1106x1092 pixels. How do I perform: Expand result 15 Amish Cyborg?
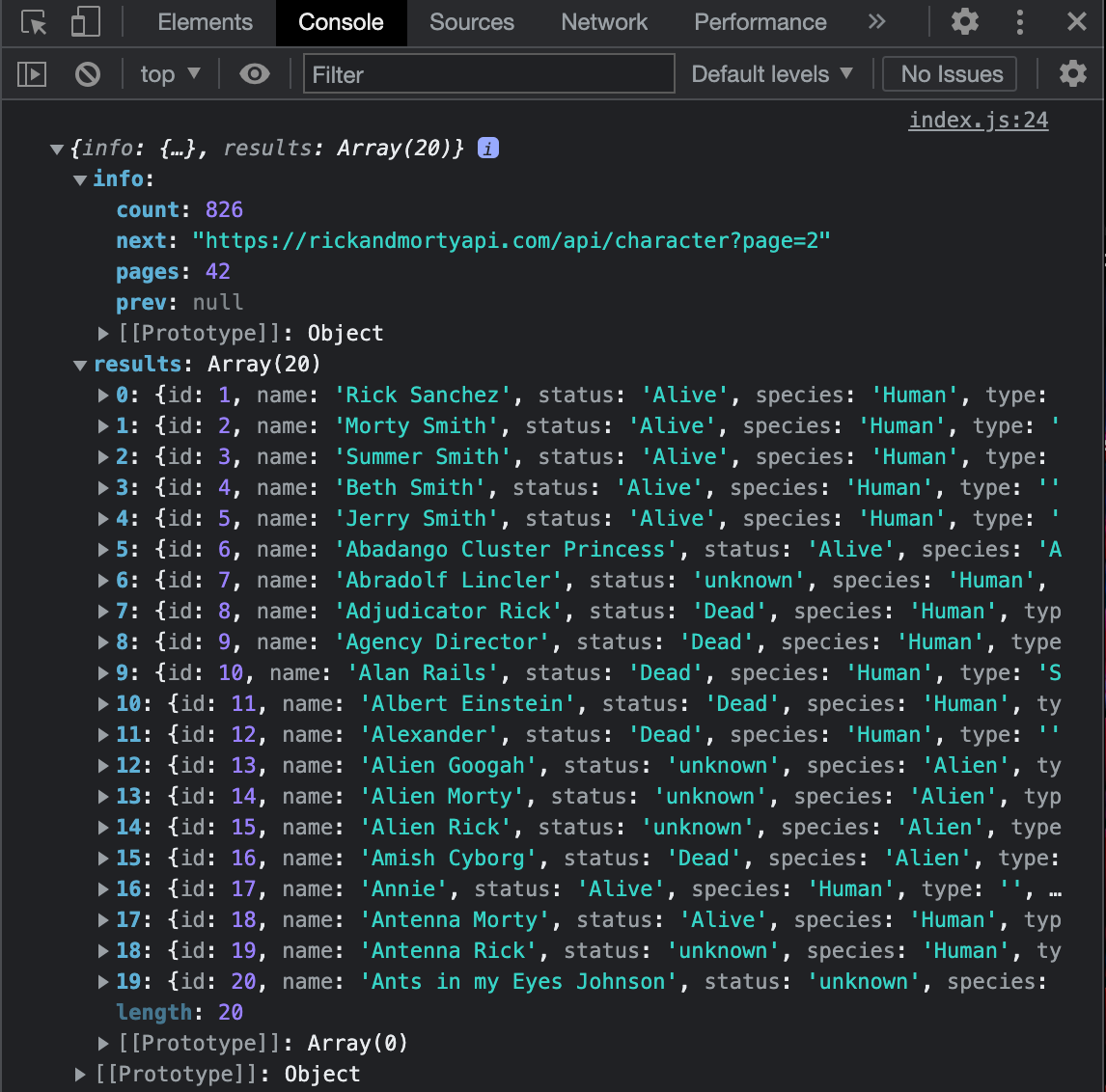(x=103, y=858)
